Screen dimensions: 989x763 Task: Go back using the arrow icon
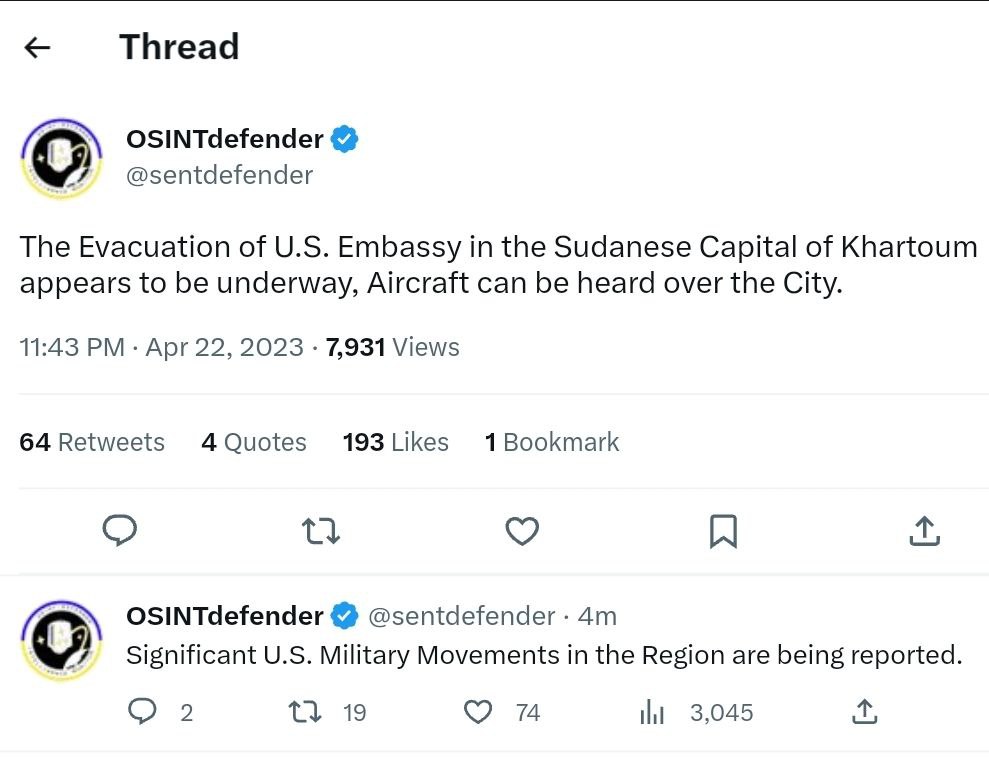pos(37,47)
